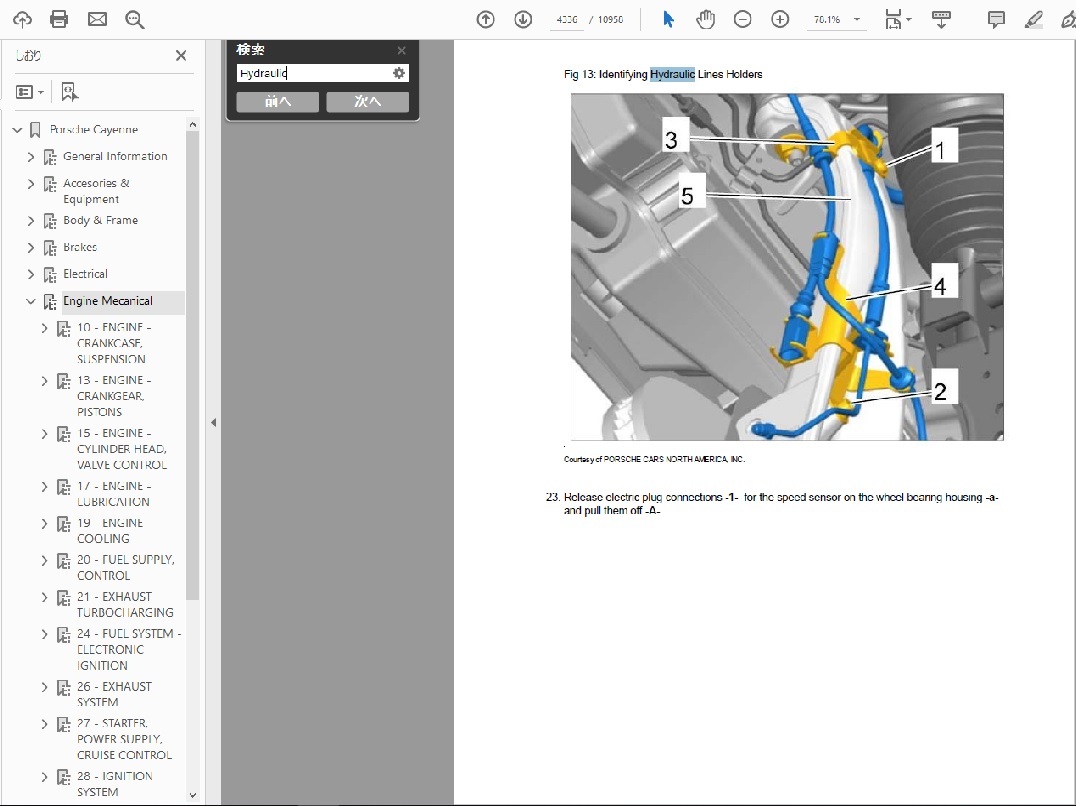The image size is (1076, 806).
Task: Choose the selection arrow tool
Action: 668,19
